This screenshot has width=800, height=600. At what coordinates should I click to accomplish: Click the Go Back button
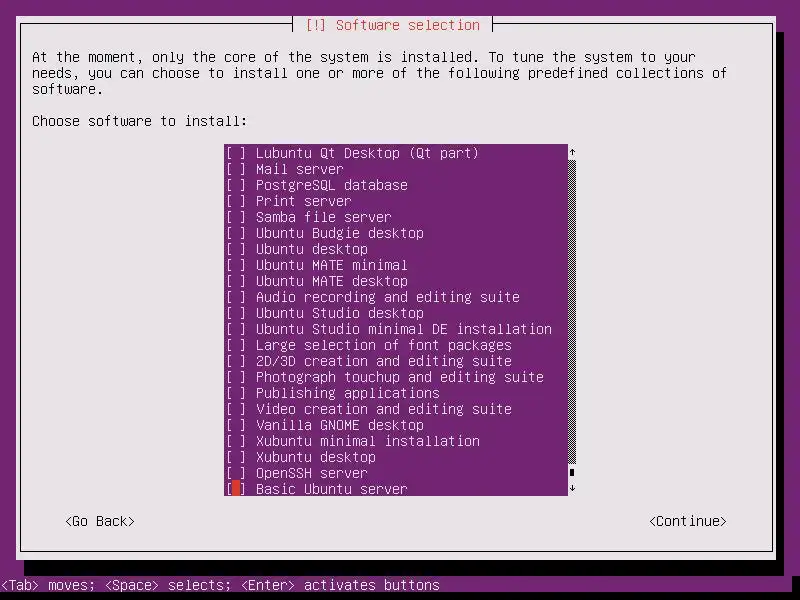coord(100,521)
